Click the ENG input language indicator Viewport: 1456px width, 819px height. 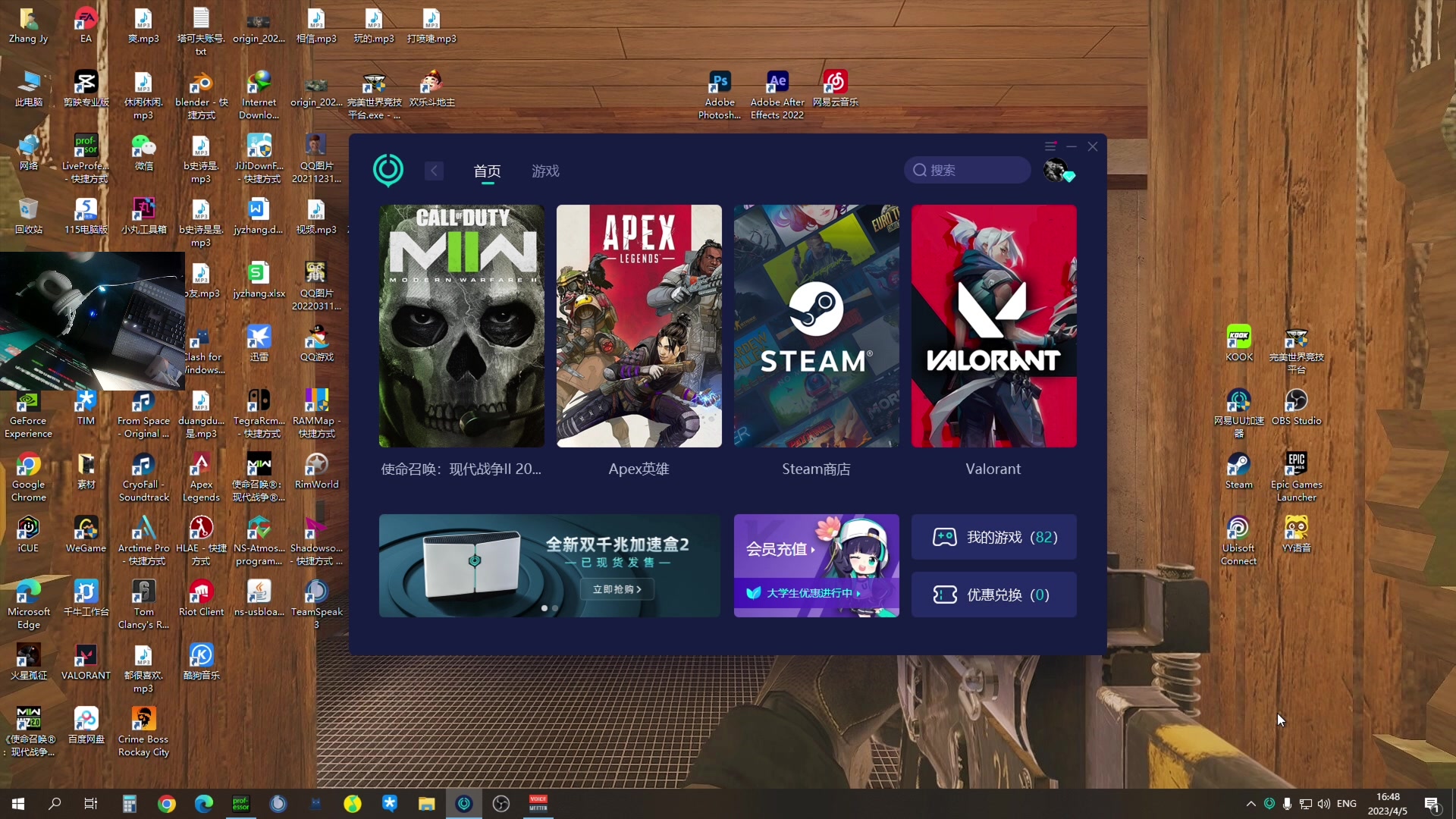coord(1347,804)
